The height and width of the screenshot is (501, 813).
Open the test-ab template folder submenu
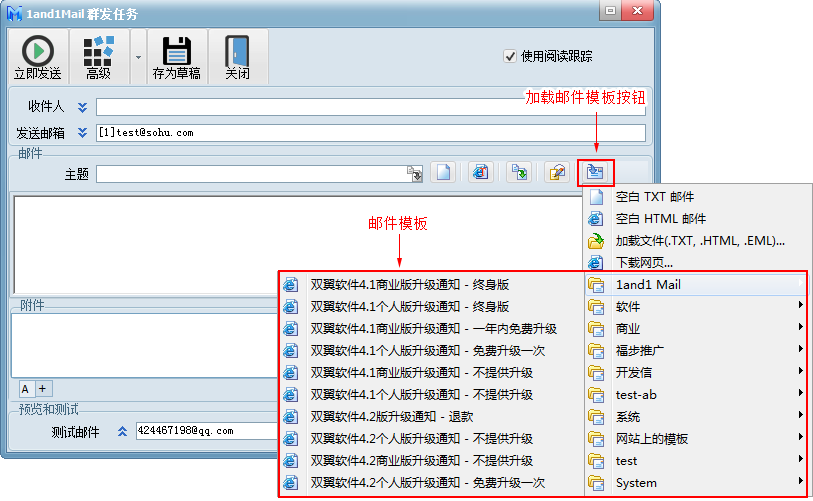(x=696, y=395)
